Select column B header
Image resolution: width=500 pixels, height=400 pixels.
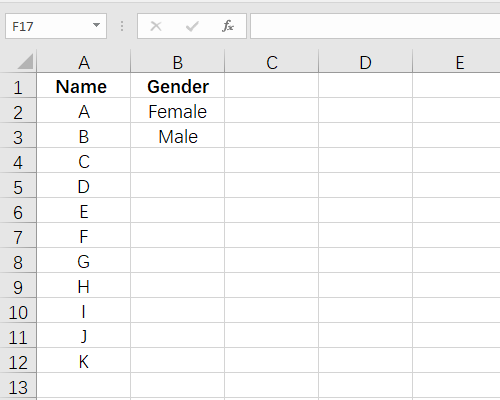pyautogui.click(x=178, y=62)
